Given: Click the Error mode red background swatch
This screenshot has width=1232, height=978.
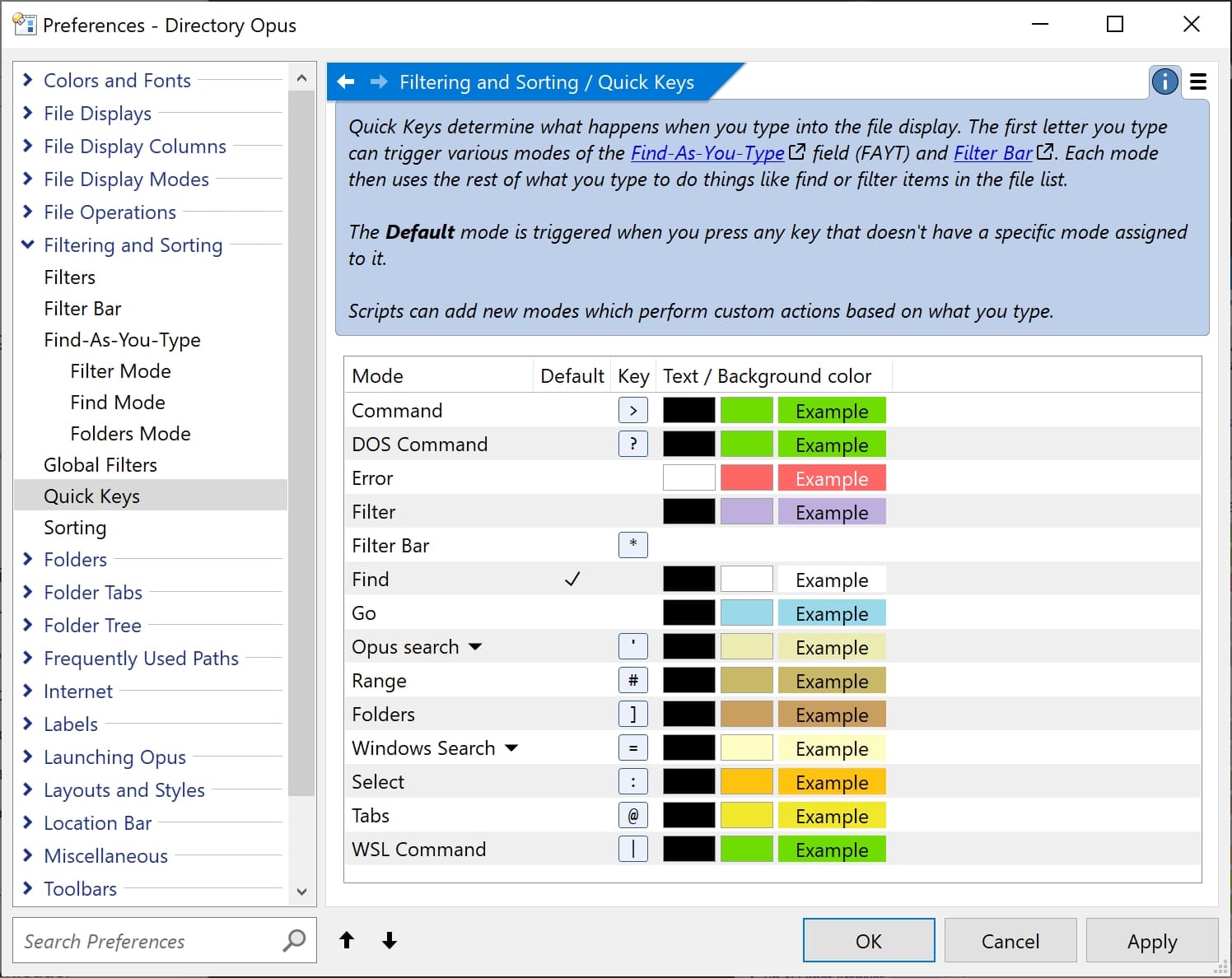Looking at the screenshot, I should pos(746,477).
